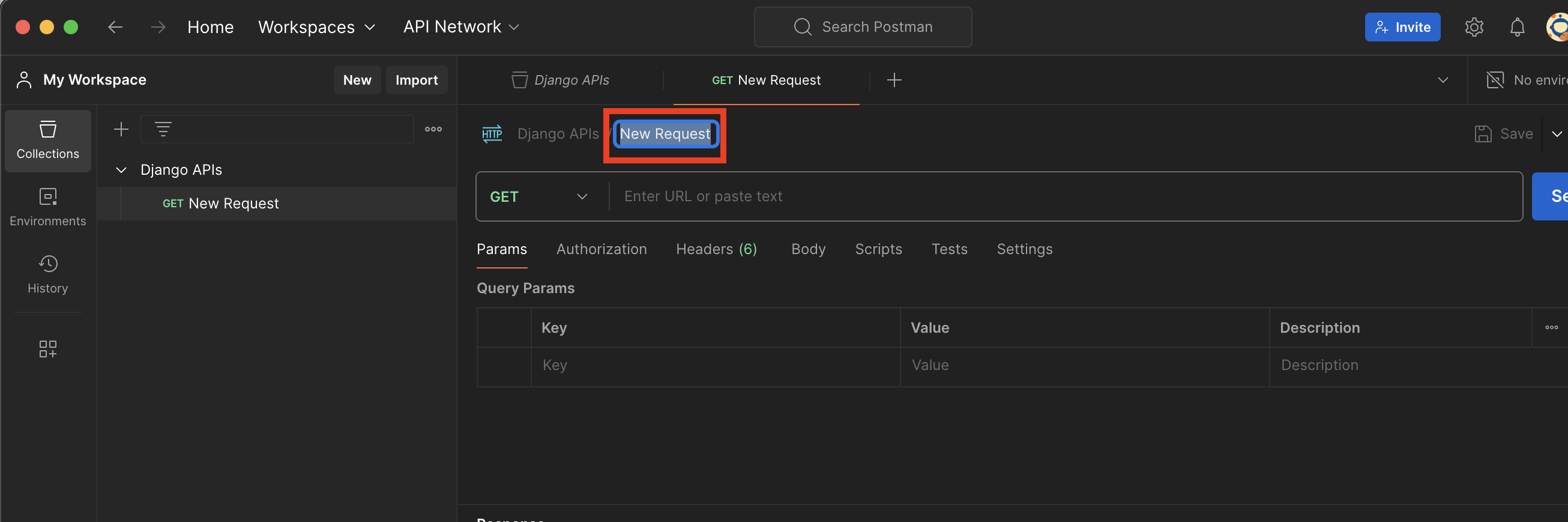
Task: Click the Search Postman field
Action: click(x=863, y=27)
